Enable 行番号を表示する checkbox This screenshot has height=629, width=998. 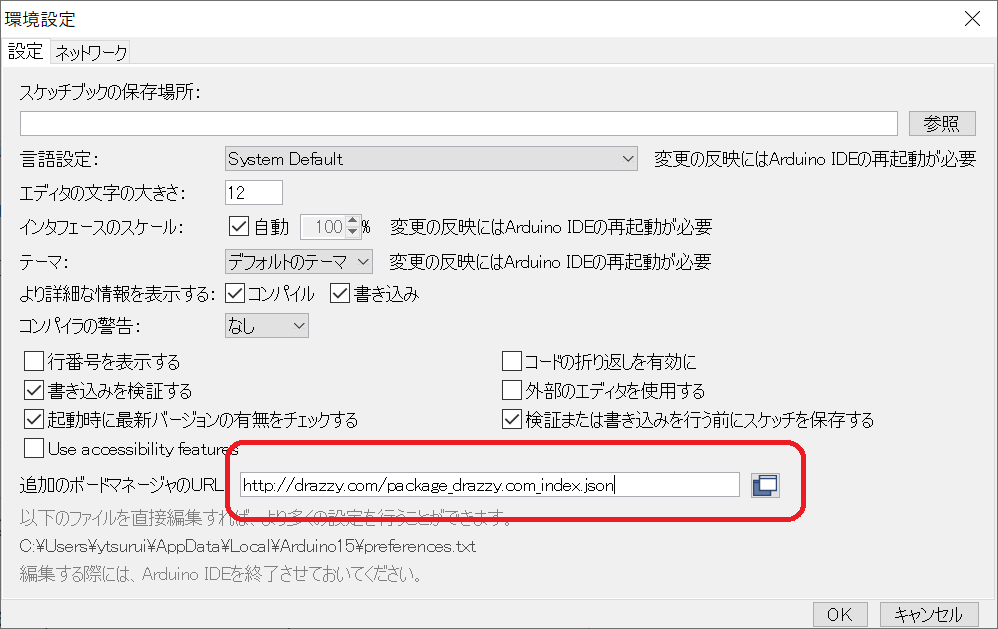click(34, 362)
